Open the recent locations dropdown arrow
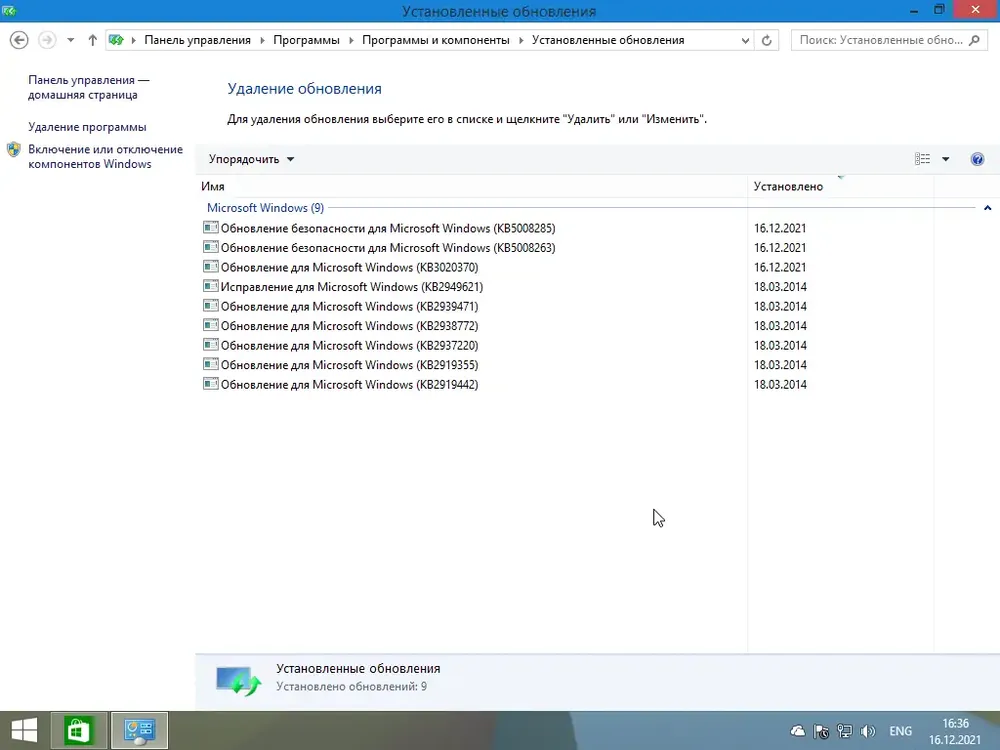1000x750 pixels. point(71,40)
